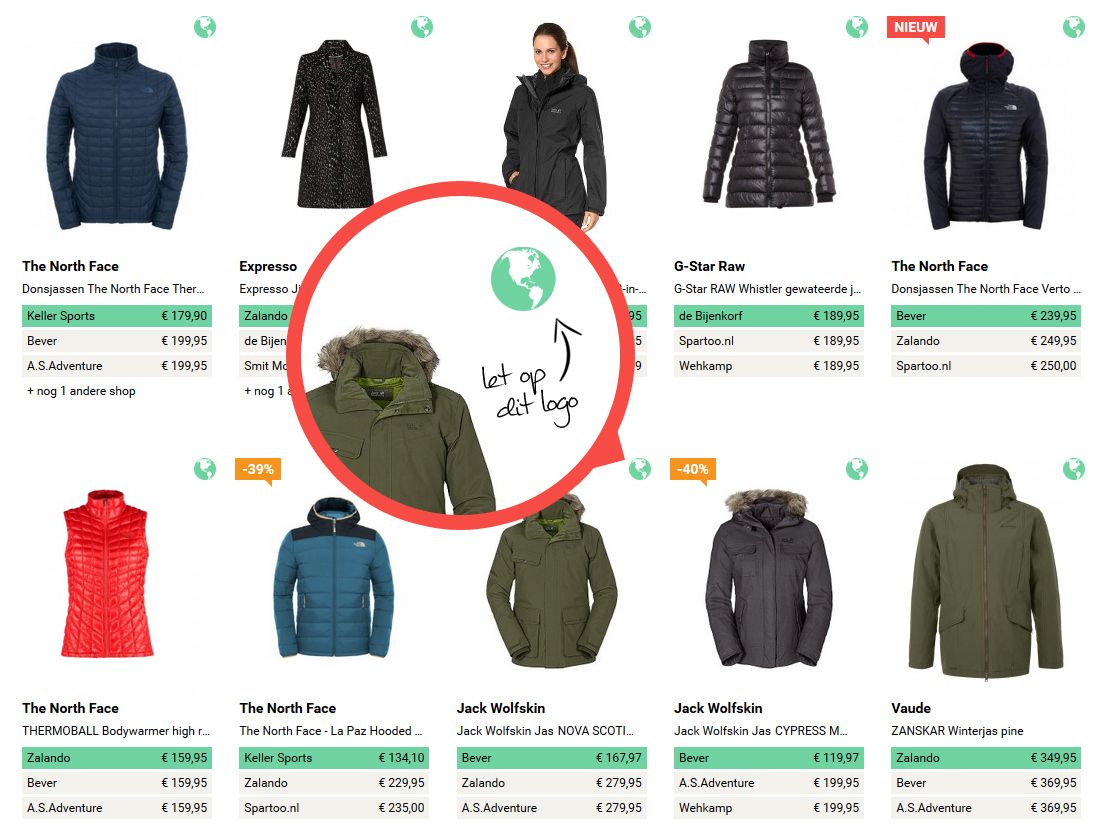
Task: Click NIEUW badge on North Face Verto
Action: tap(916, 28)
